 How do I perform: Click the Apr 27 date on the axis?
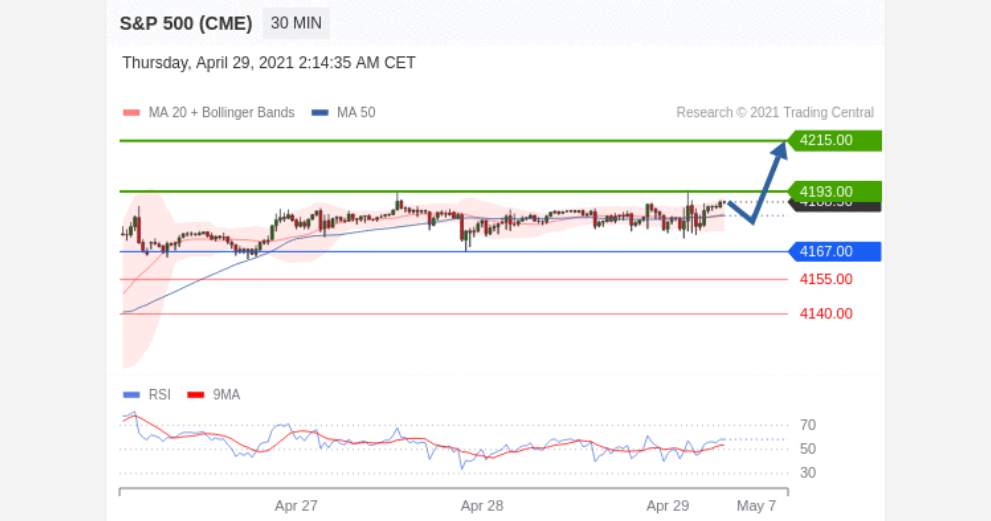tap(296, 506)
